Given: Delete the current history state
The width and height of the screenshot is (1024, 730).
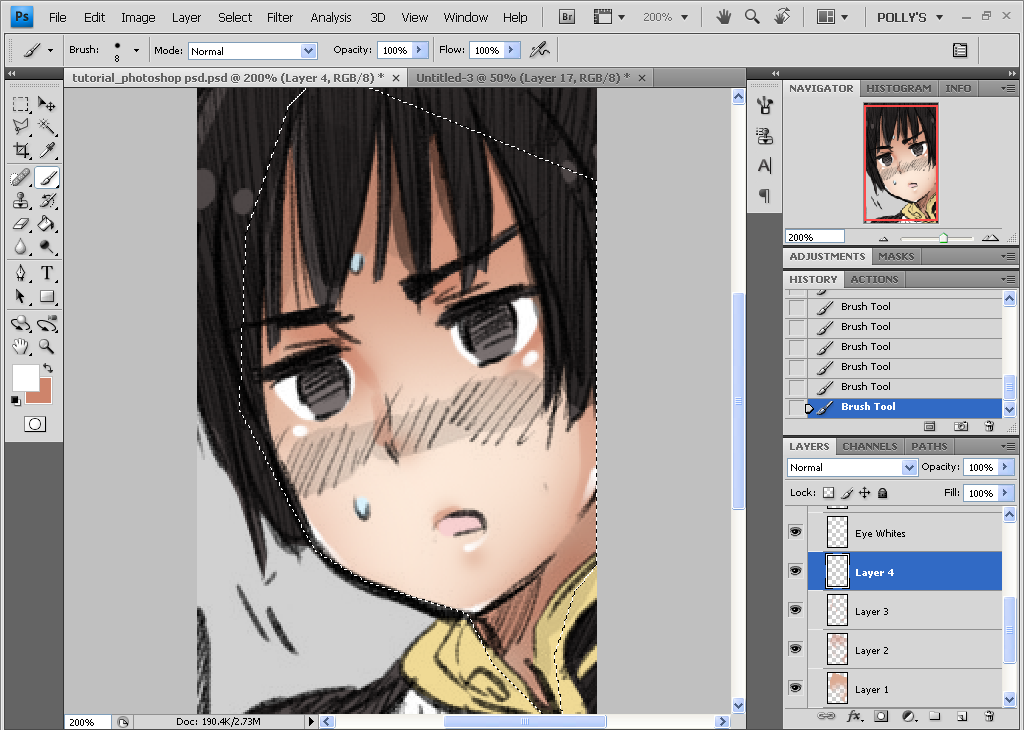Looking at the screenshot, I should pyautogui.click(x=989, y=426).
